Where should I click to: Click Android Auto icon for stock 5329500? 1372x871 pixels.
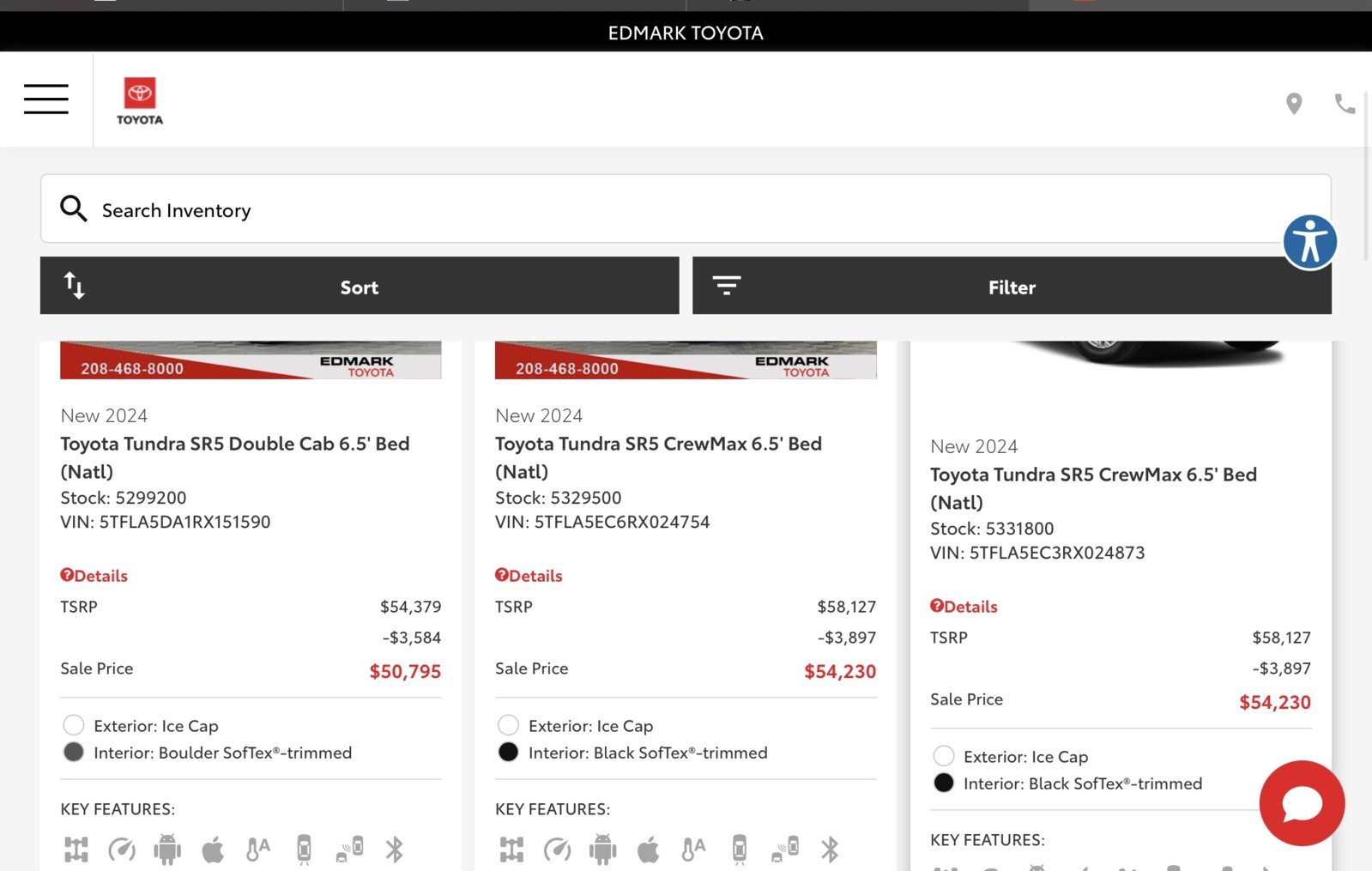tap(602, 850)
